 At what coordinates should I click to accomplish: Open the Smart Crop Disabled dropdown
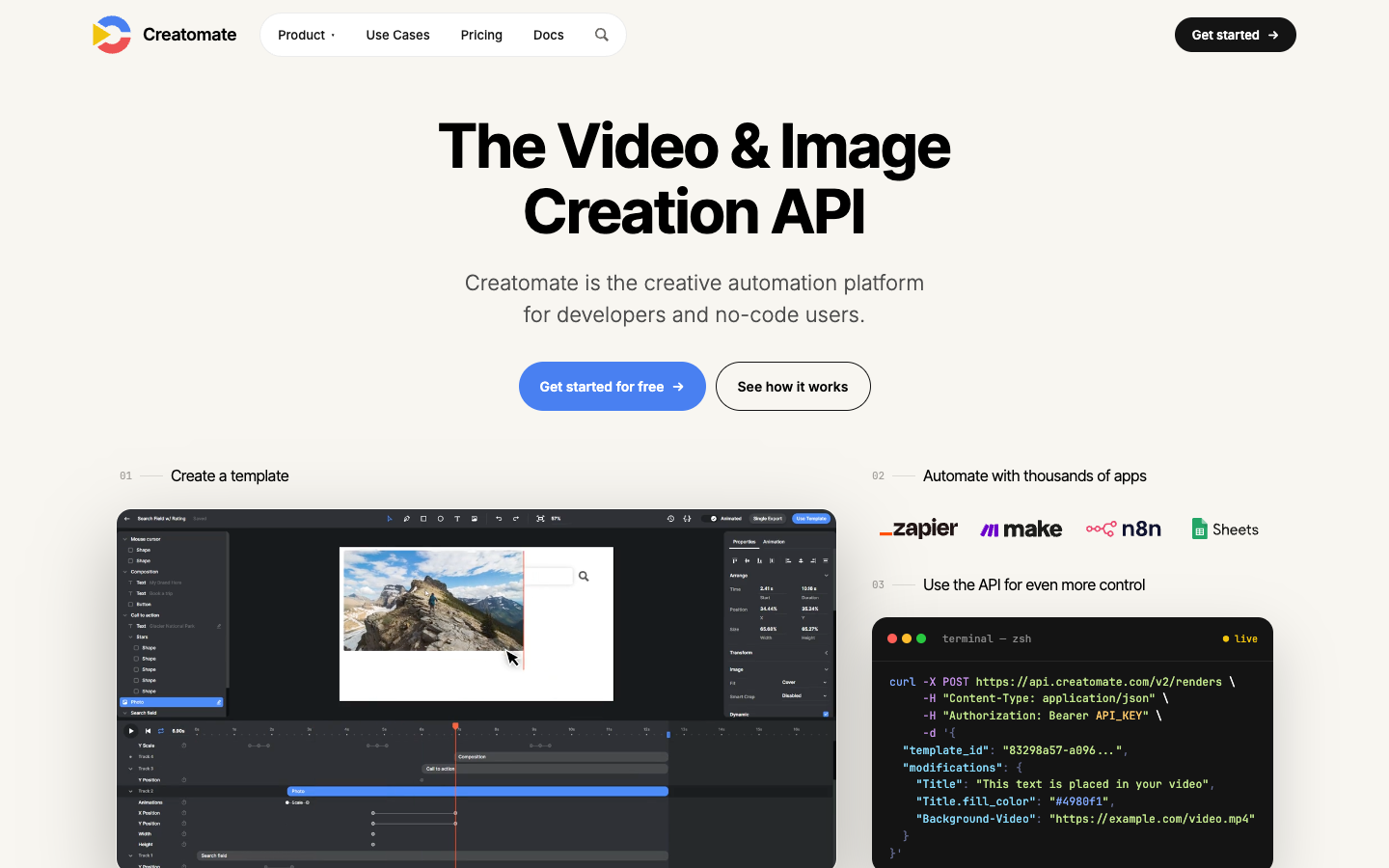point(804,696)
